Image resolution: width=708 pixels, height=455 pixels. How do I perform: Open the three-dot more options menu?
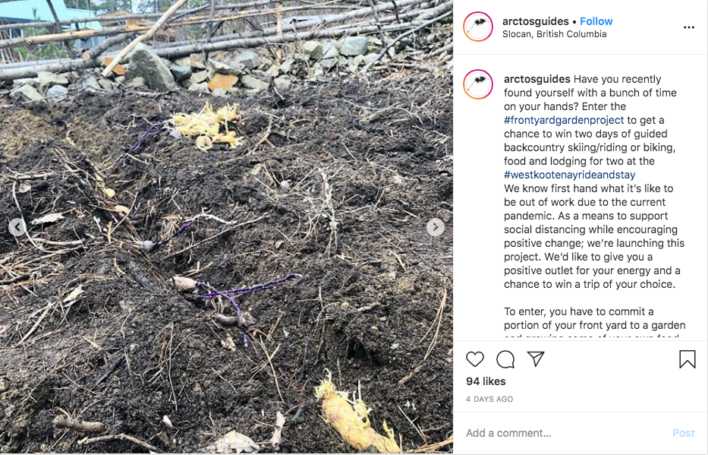tap(689, 28)
